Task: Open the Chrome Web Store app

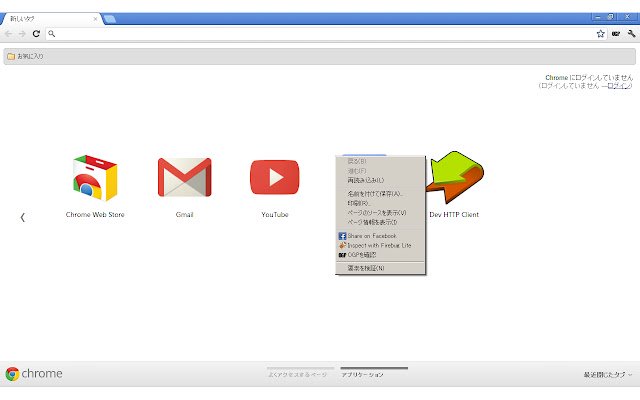Action: point(95,178)
